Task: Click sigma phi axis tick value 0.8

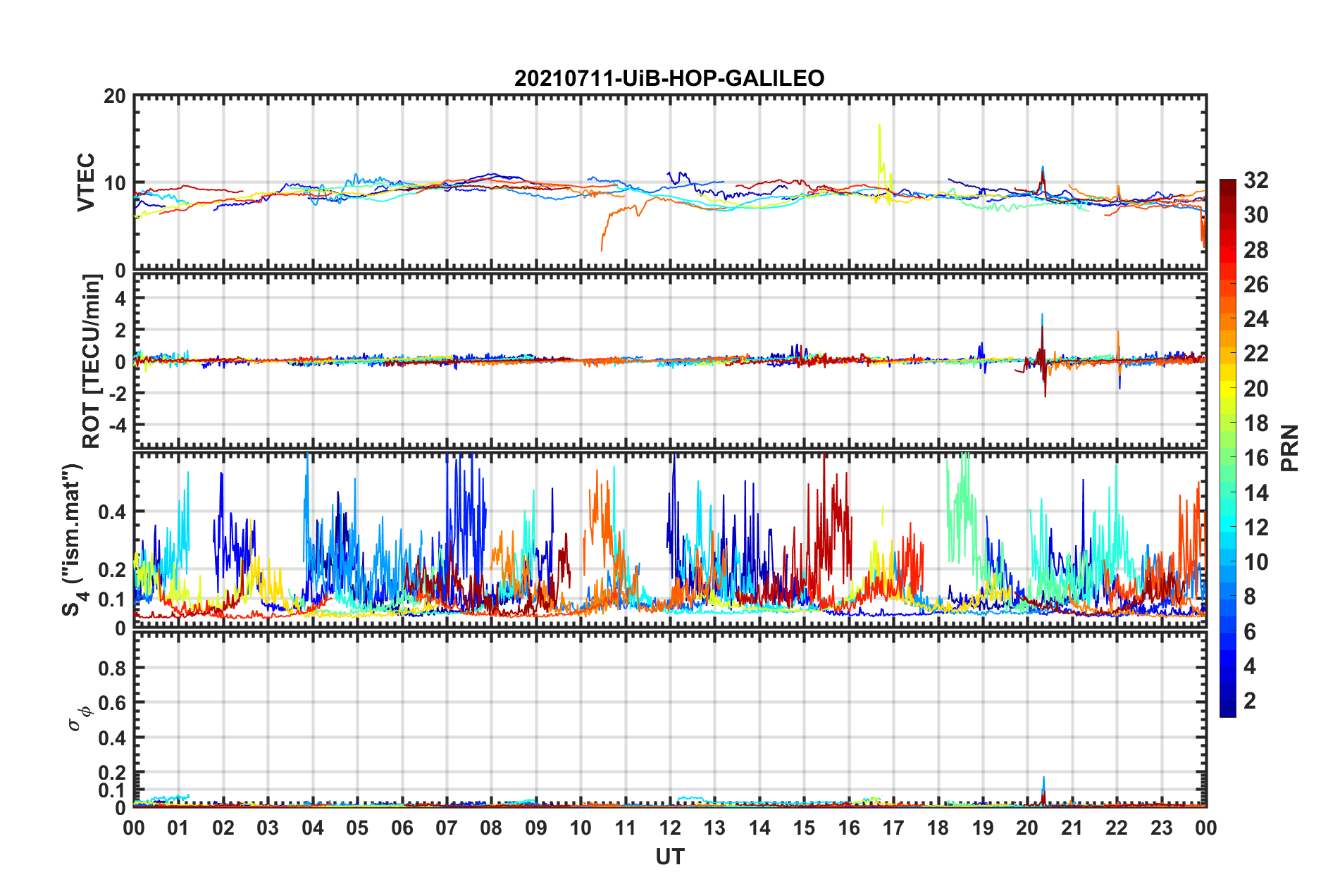Action: (x=113, y=668)
